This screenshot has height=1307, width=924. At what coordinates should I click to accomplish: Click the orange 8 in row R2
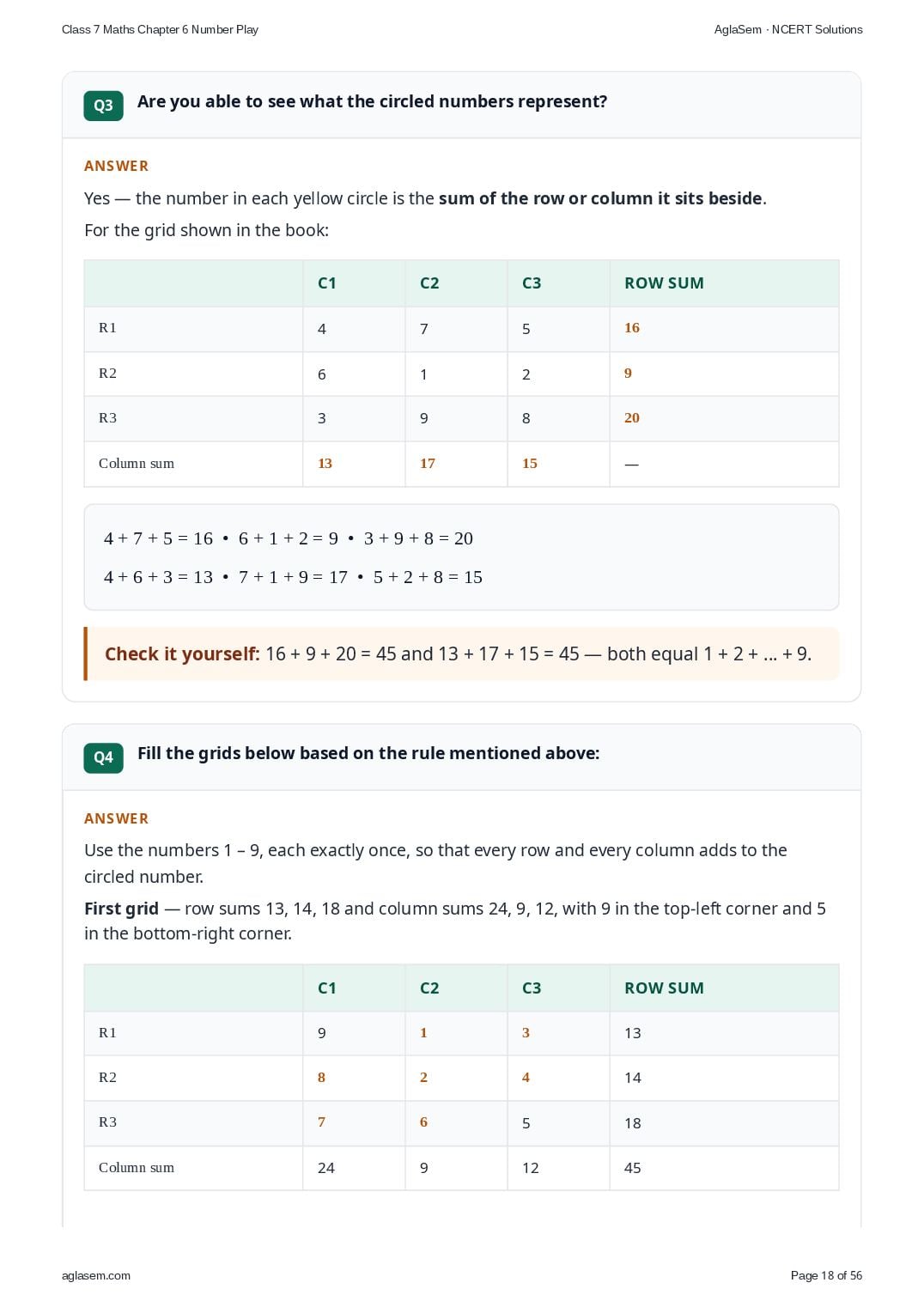tap(321, 1078)
